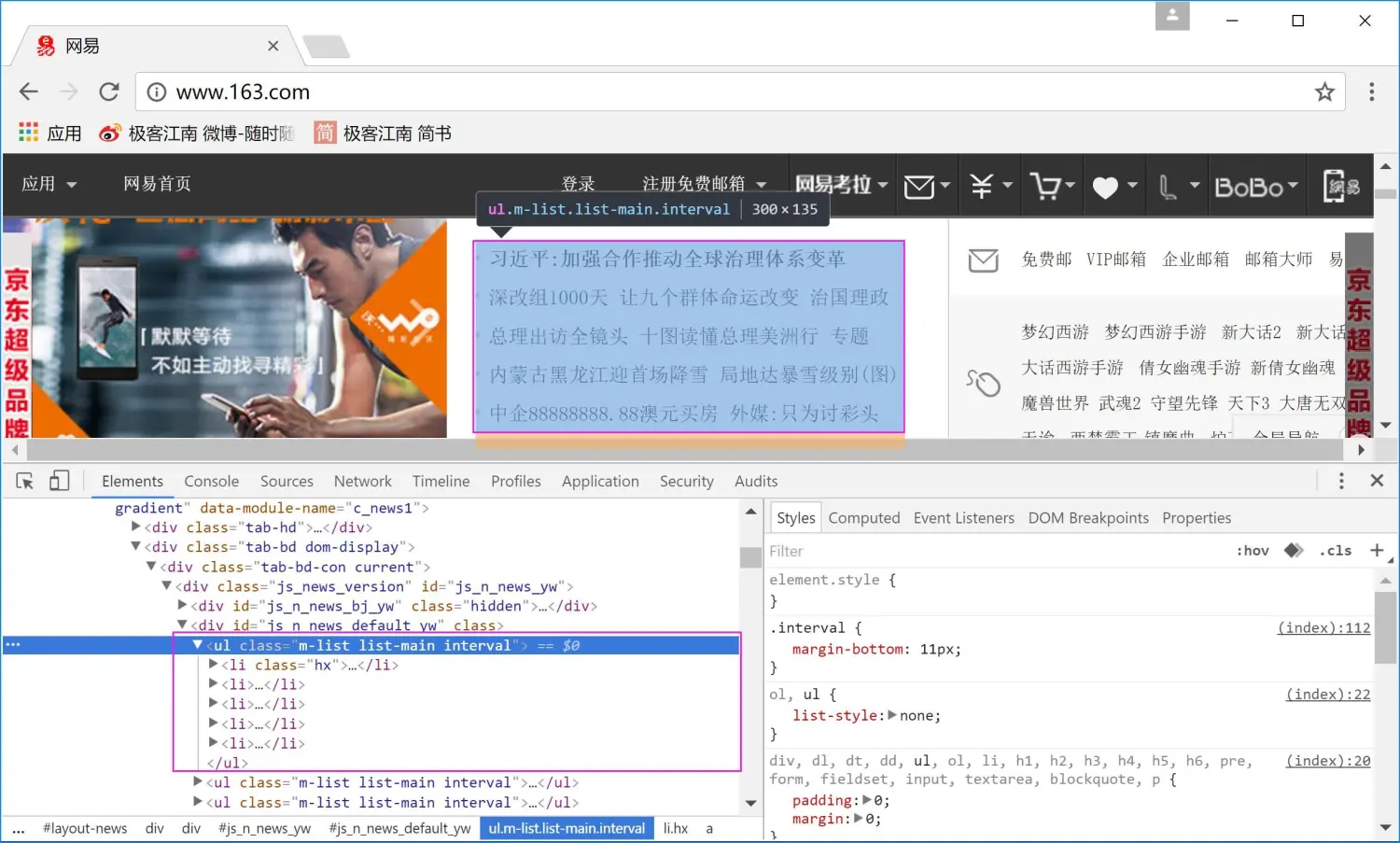
Task: Toggle the .cls class editor button
Action: (1336, 551)
